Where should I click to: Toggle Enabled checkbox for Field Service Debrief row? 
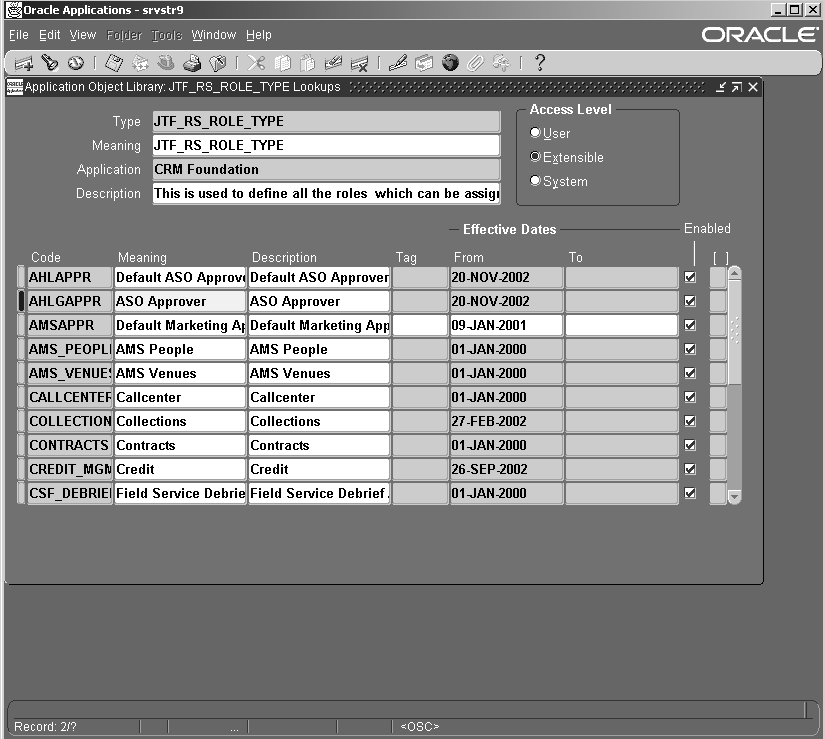[x=690, y=493]
